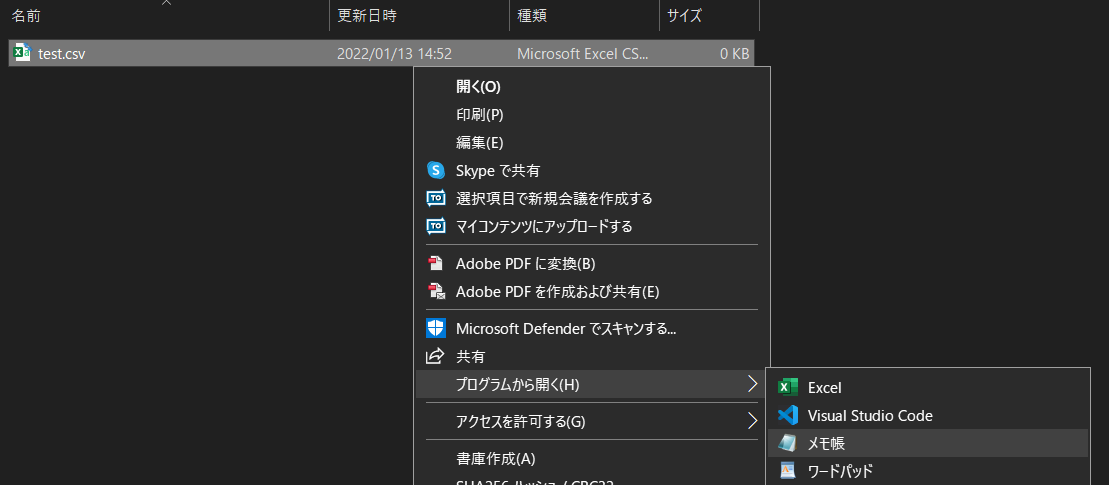Click the file size 0 KB
This screenshot has height=485, width=1109.
coord(734,54)
